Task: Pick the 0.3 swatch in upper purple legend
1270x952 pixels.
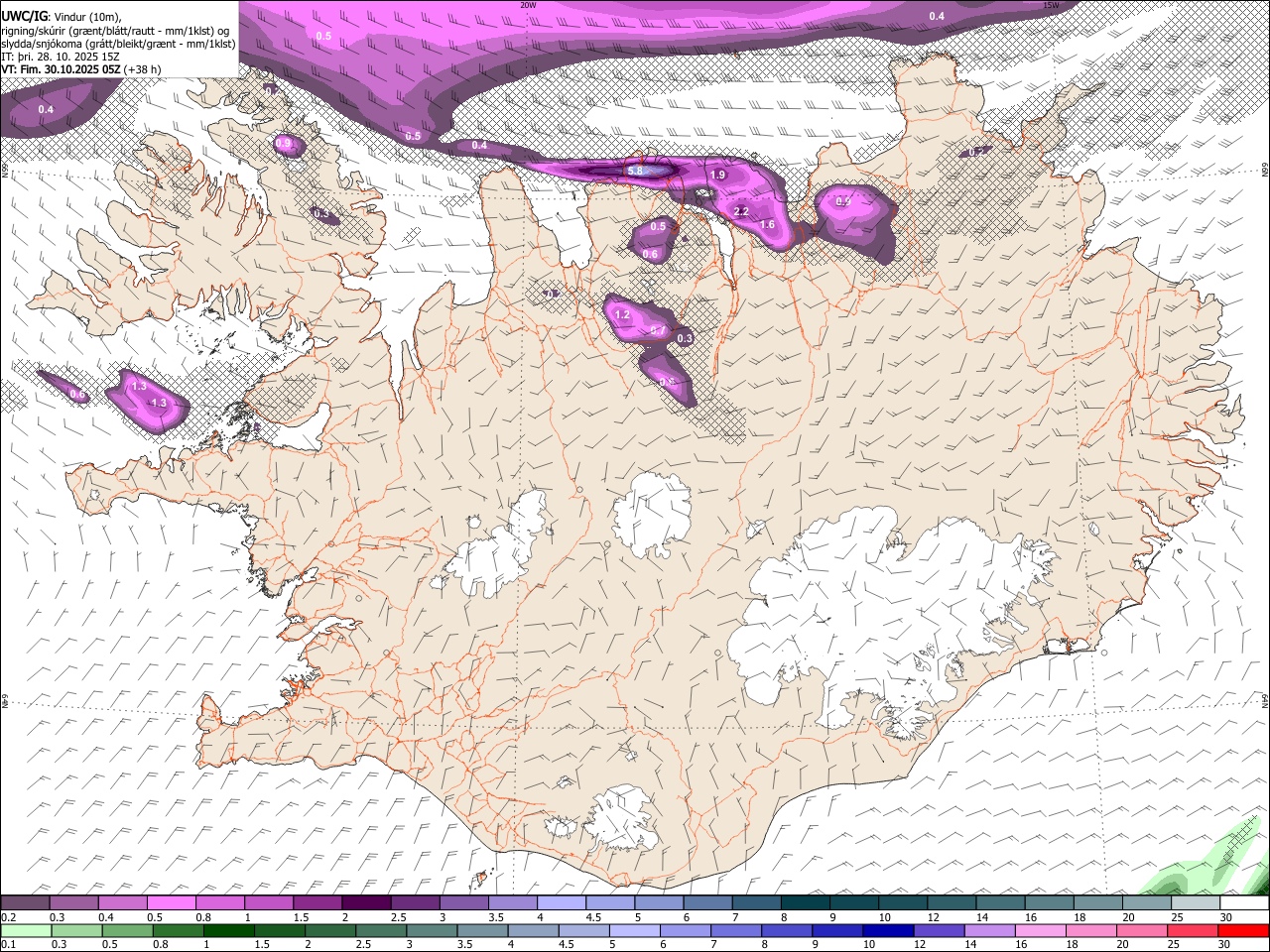Action: coord(74,902)
